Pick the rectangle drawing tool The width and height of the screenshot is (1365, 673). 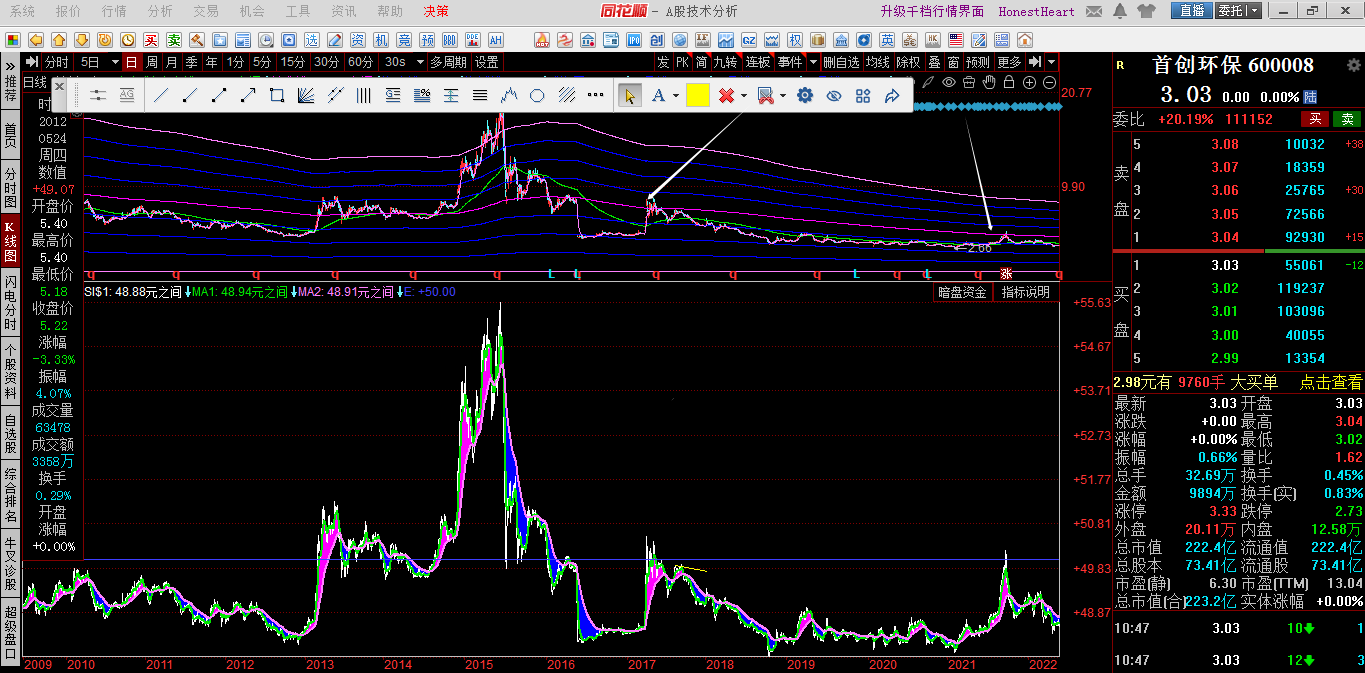click(278, 96)
